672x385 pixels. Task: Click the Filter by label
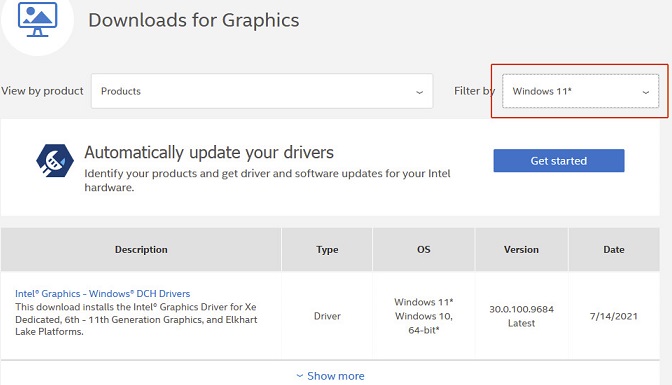pos(474,91)
